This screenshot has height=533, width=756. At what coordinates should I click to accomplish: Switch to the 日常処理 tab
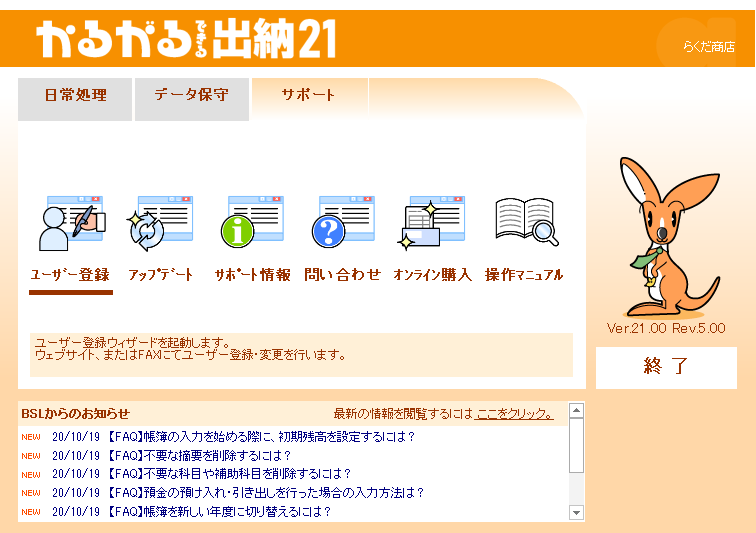75,99
